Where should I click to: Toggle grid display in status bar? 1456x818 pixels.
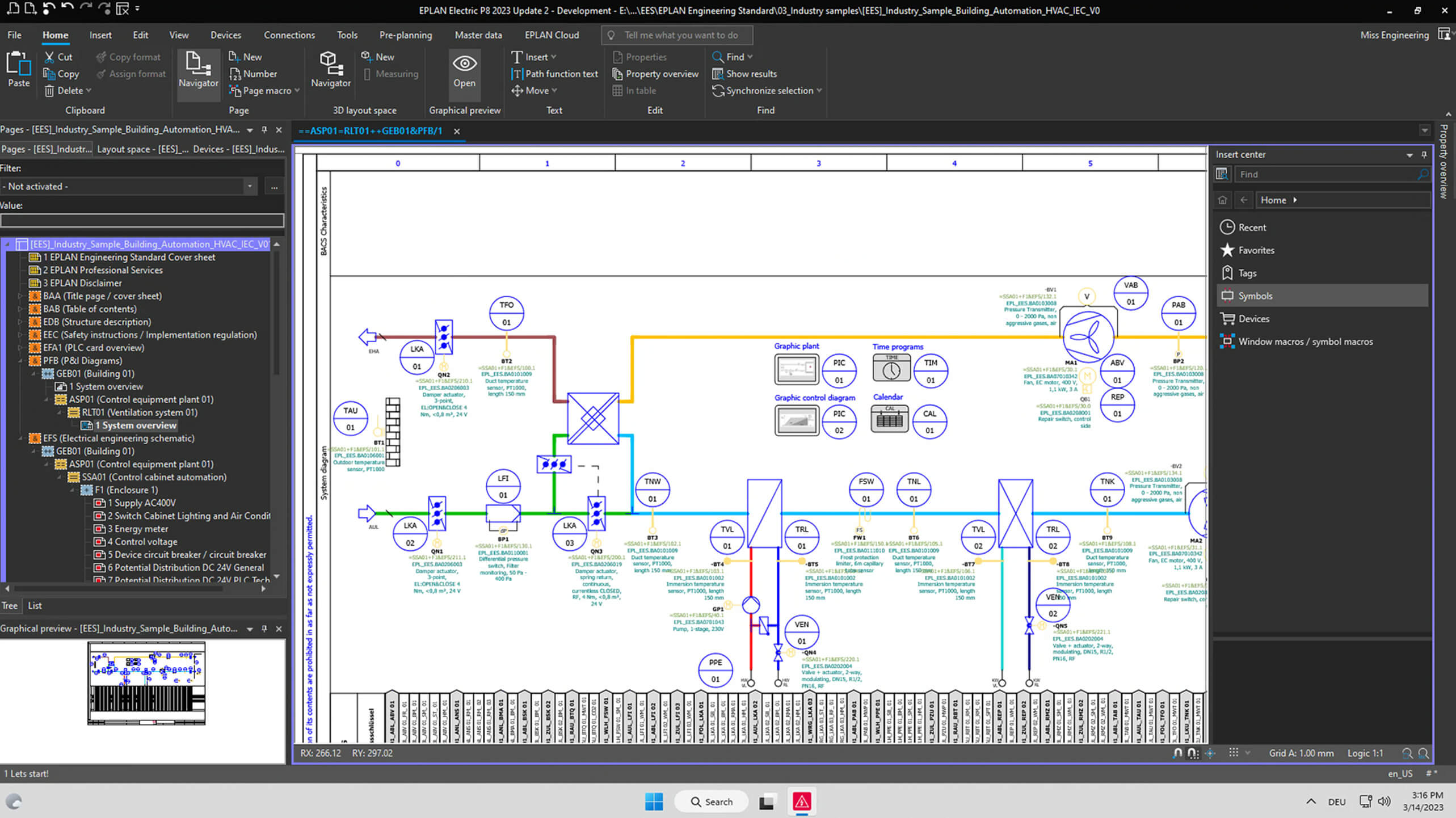coord(1234,753)
